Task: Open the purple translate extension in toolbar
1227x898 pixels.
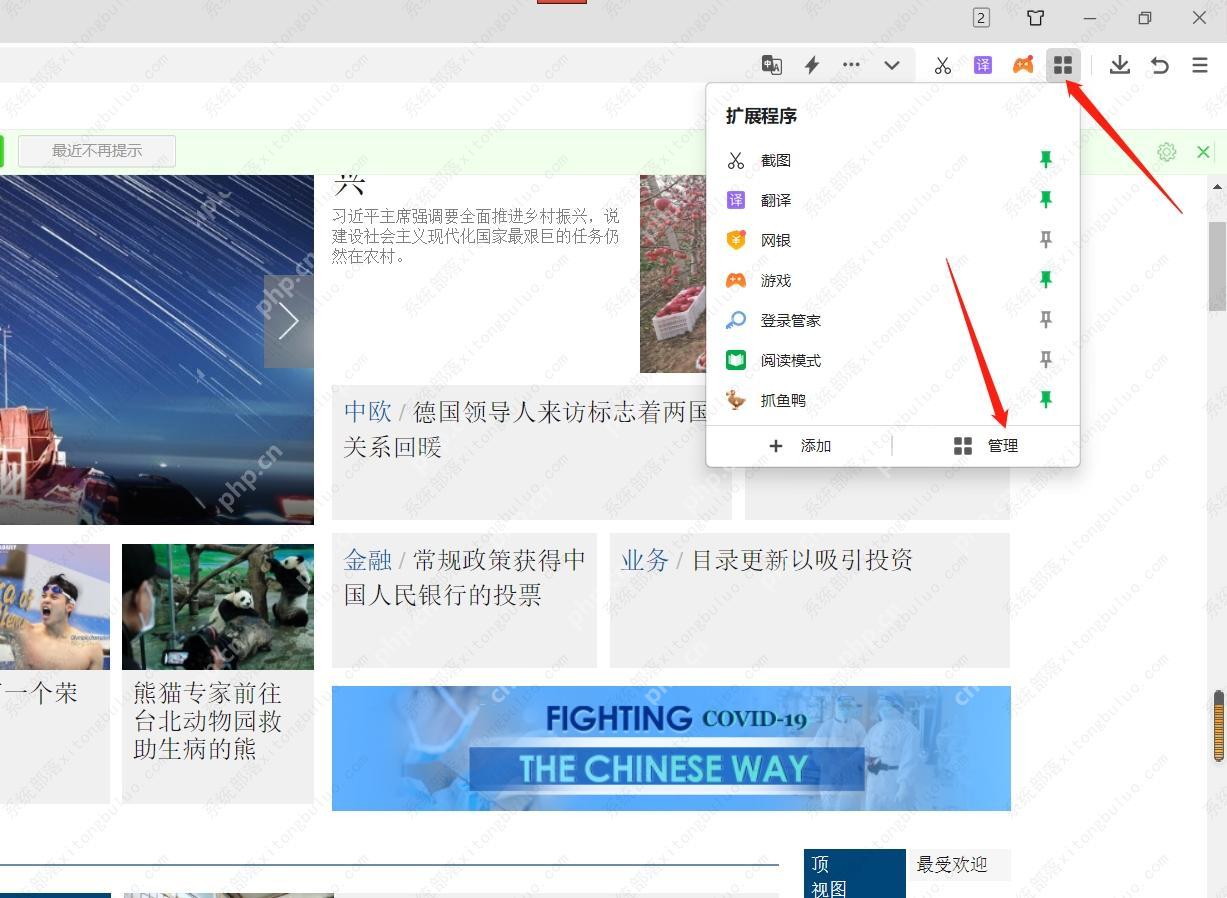Action: pos(982,65)
